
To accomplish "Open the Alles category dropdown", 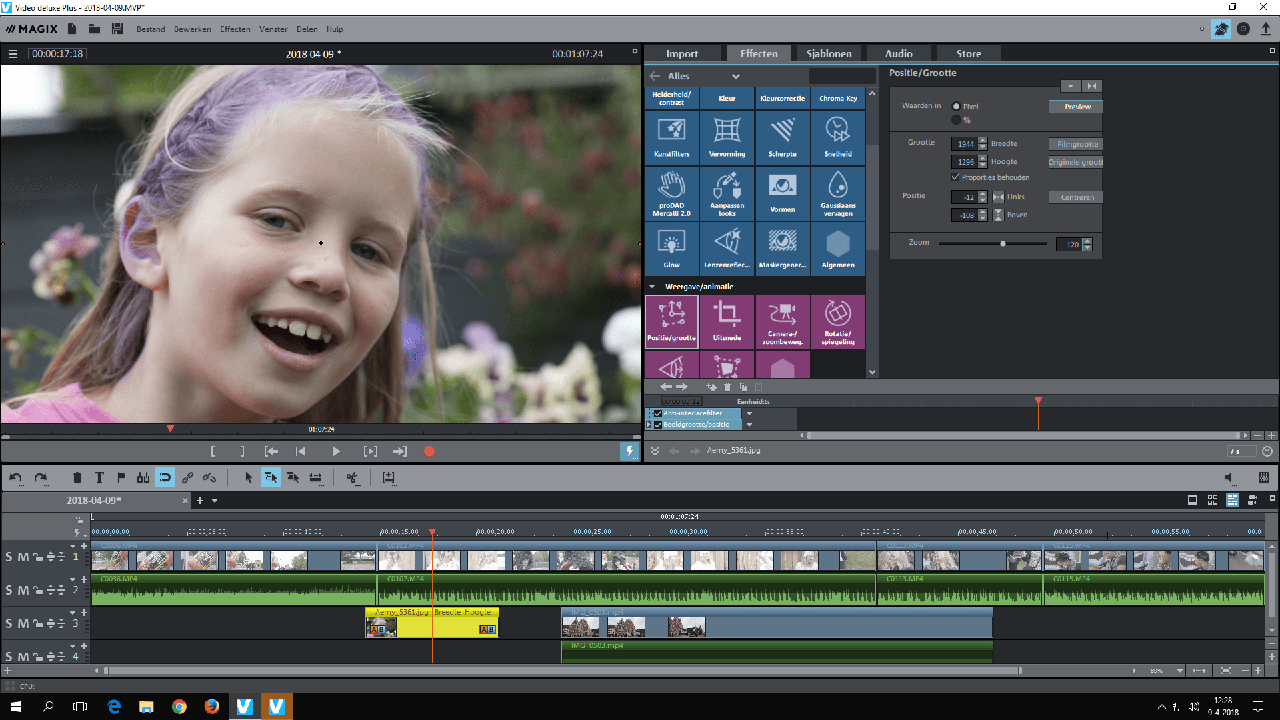I will 735,76.
